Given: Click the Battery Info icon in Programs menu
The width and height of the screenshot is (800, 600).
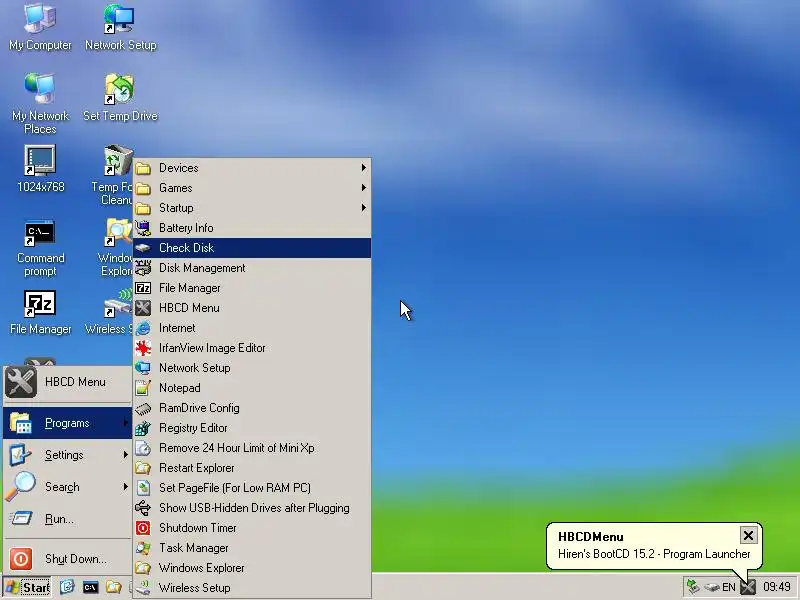Looking at the screenshot, I should tap(143, 228).
